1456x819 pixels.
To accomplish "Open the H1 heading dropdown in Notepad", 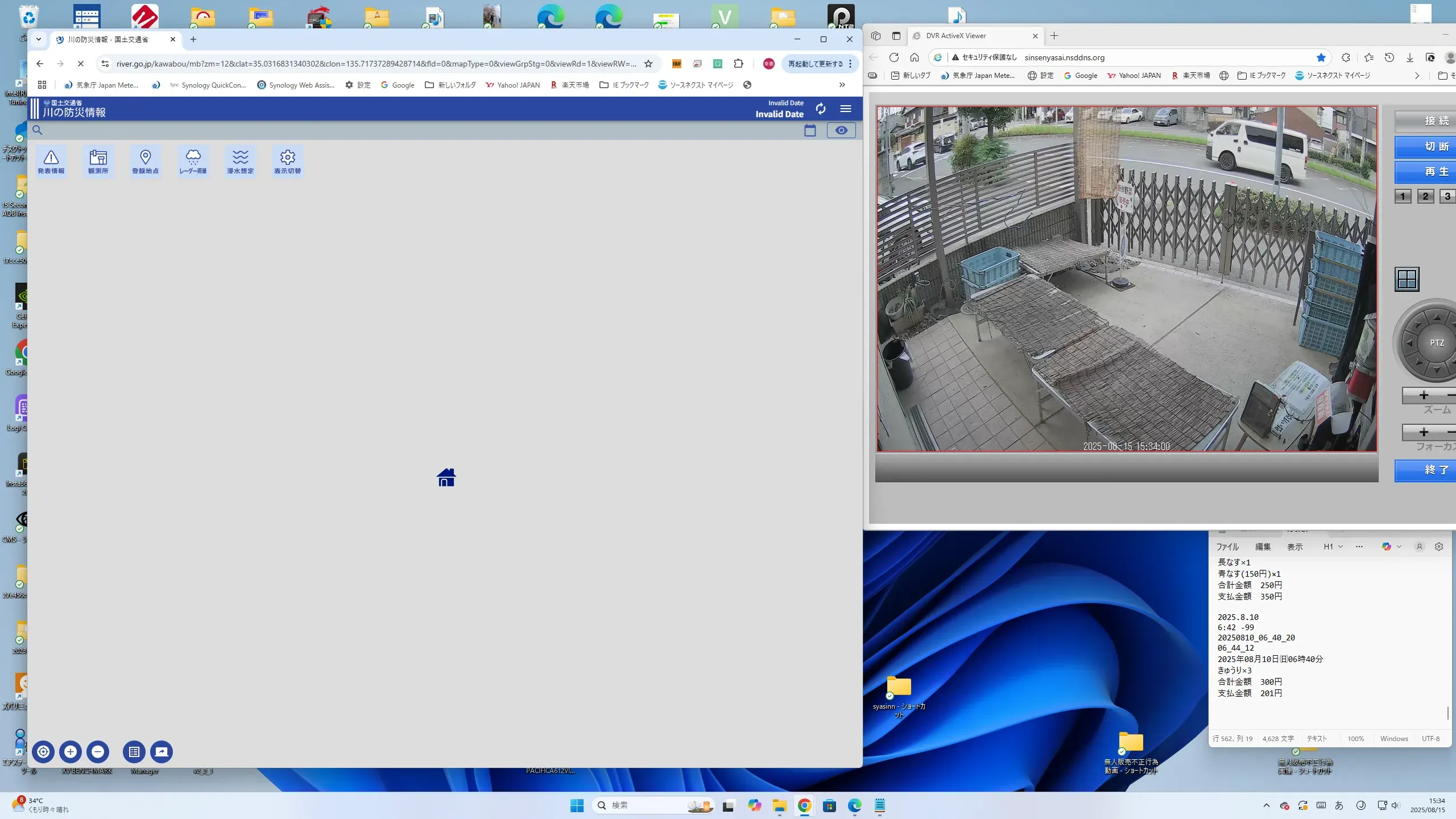I will coord(1333,547).
